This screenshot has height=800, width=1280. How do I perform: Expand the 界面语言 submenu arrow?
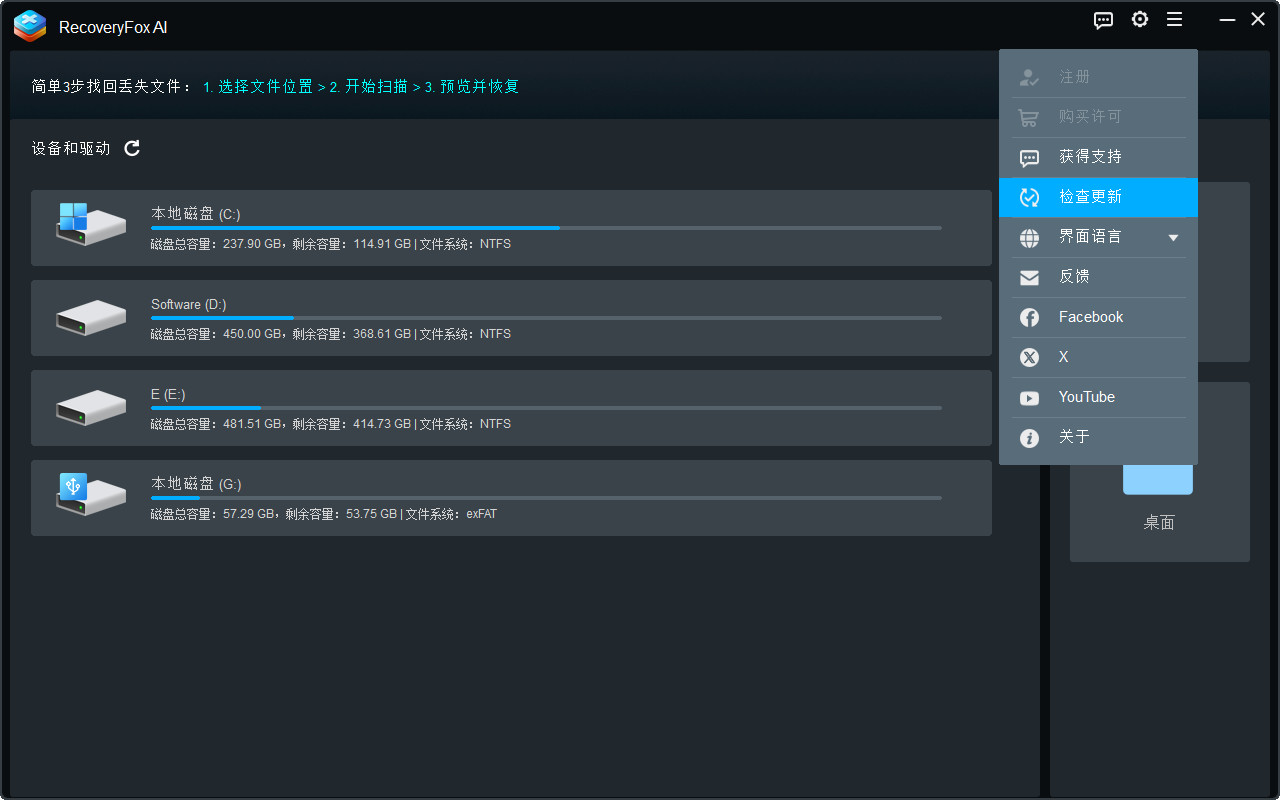tap(1173, 238)
